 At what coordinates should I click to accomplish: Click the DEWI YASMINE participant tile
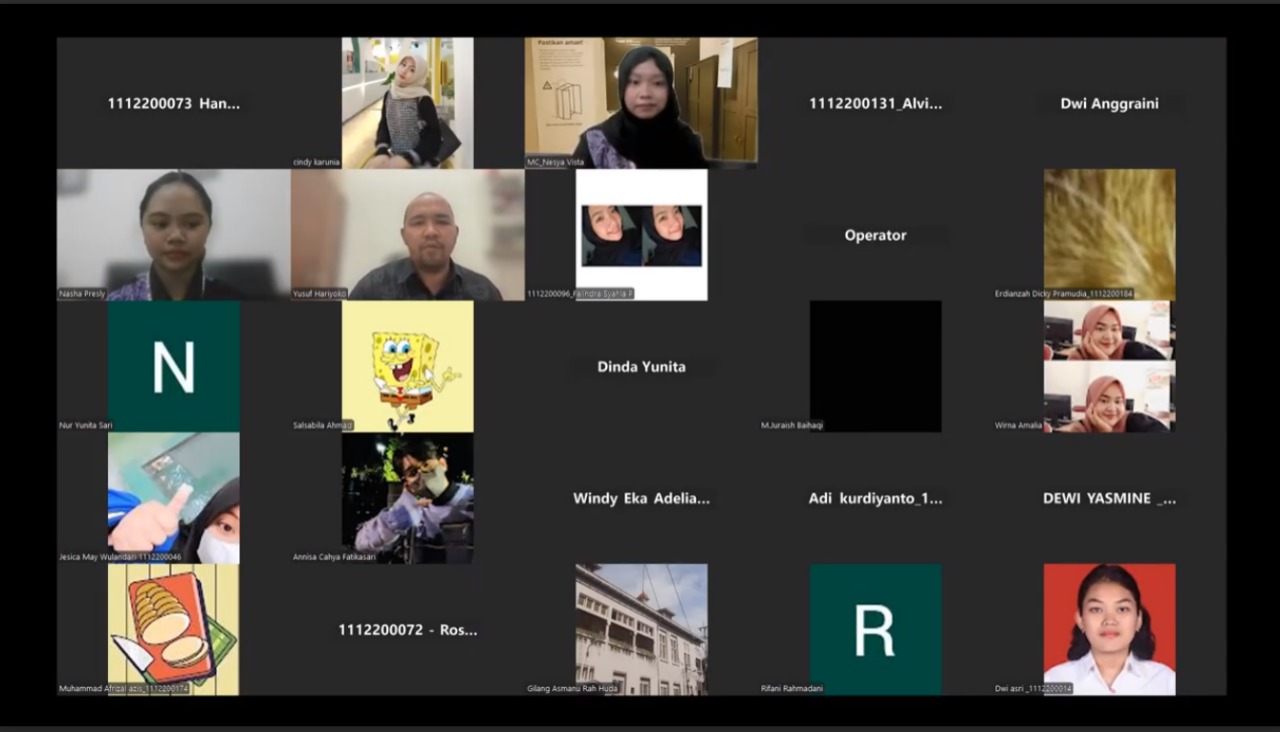click(x=1109, y=498)
